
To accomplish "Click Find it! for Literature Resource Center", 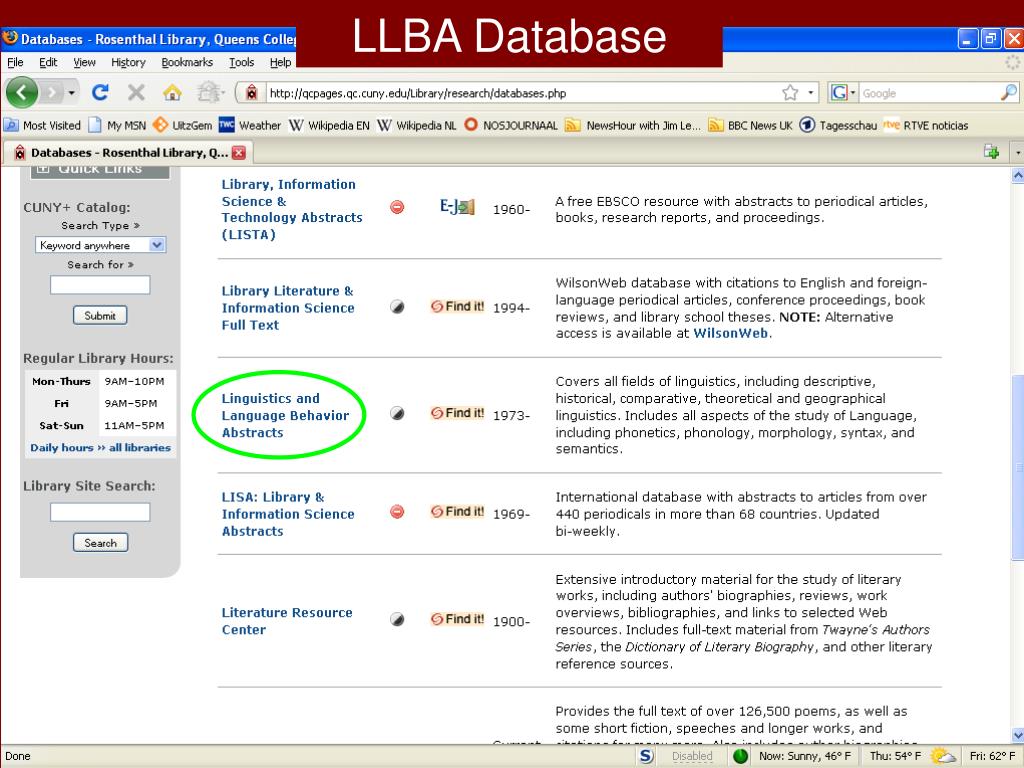I will [457, 618].
